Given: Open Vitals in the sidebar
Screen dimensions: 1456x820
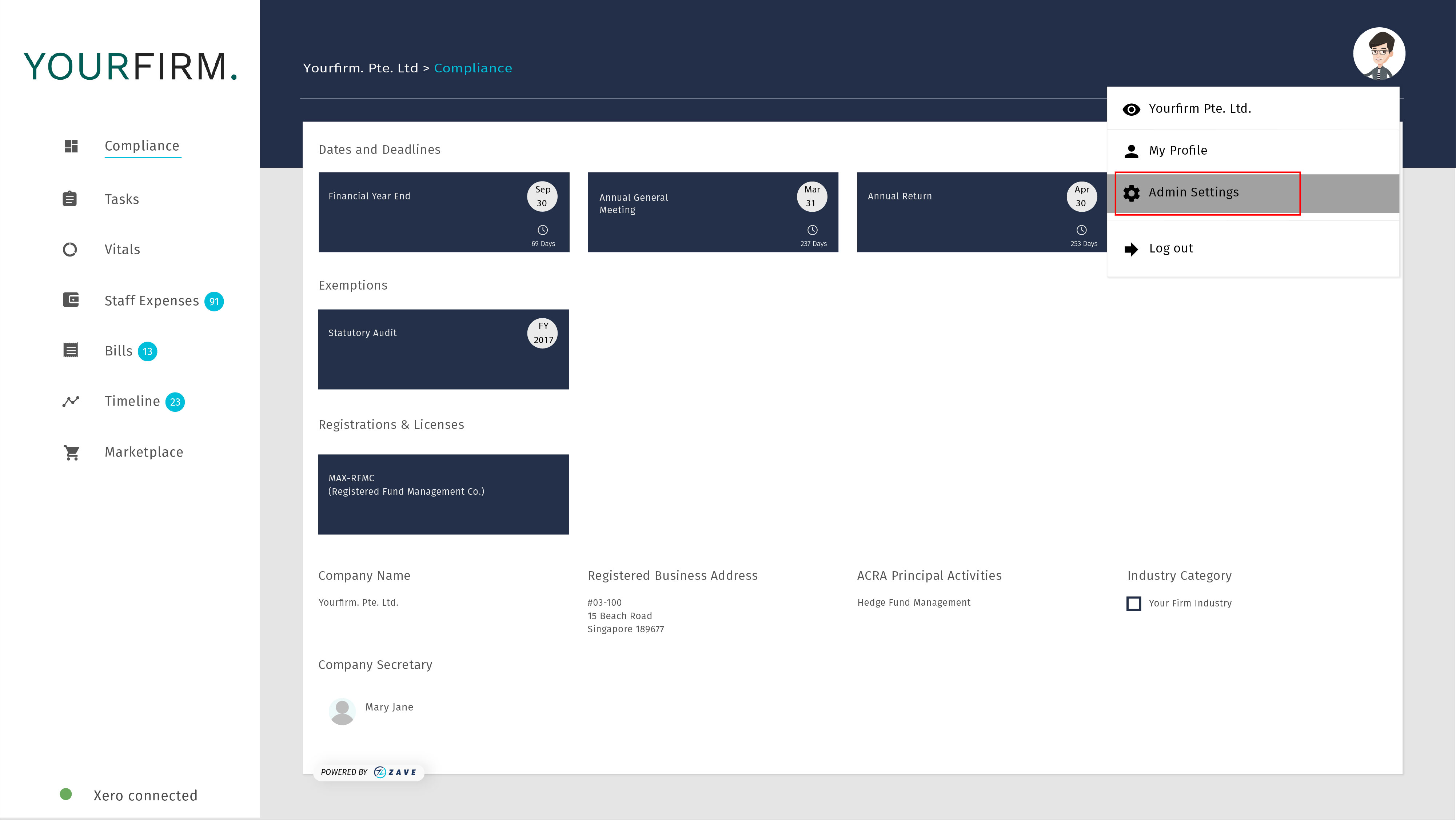Looking at the screenshot, I should [x=122, y=250].
